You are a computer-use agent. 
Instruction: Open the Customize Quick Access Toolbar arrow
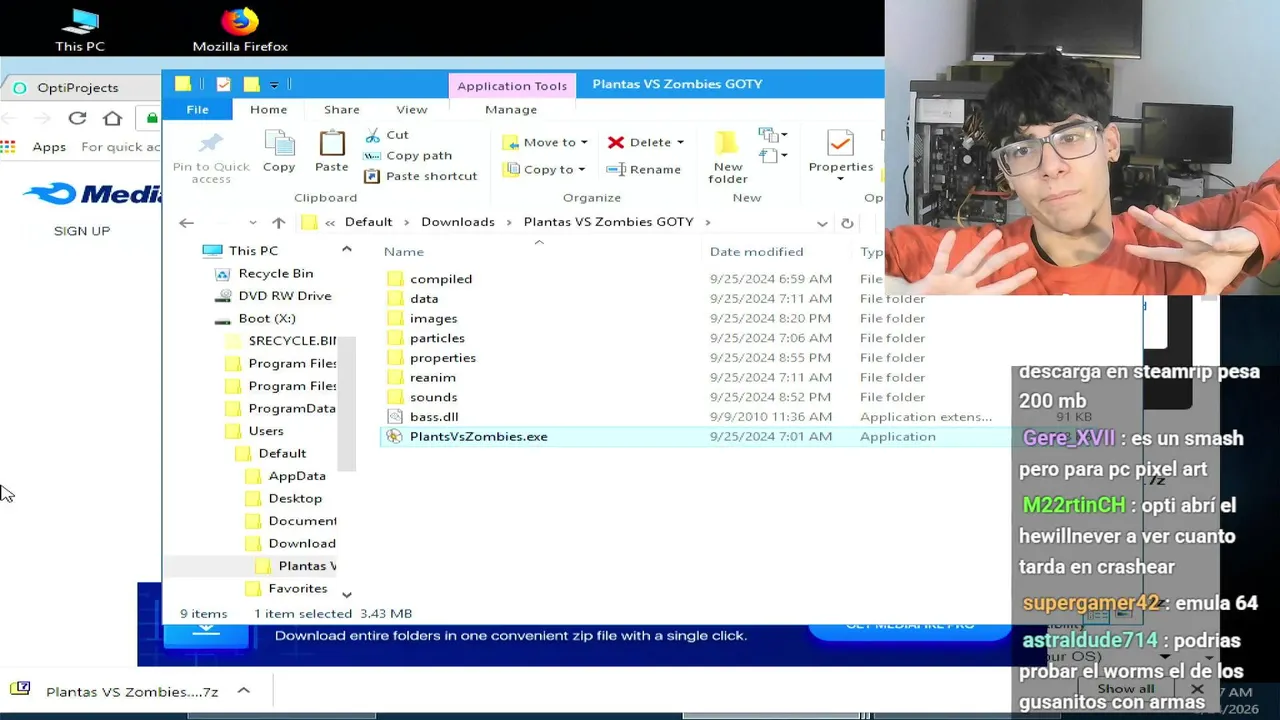coord(274,85)
